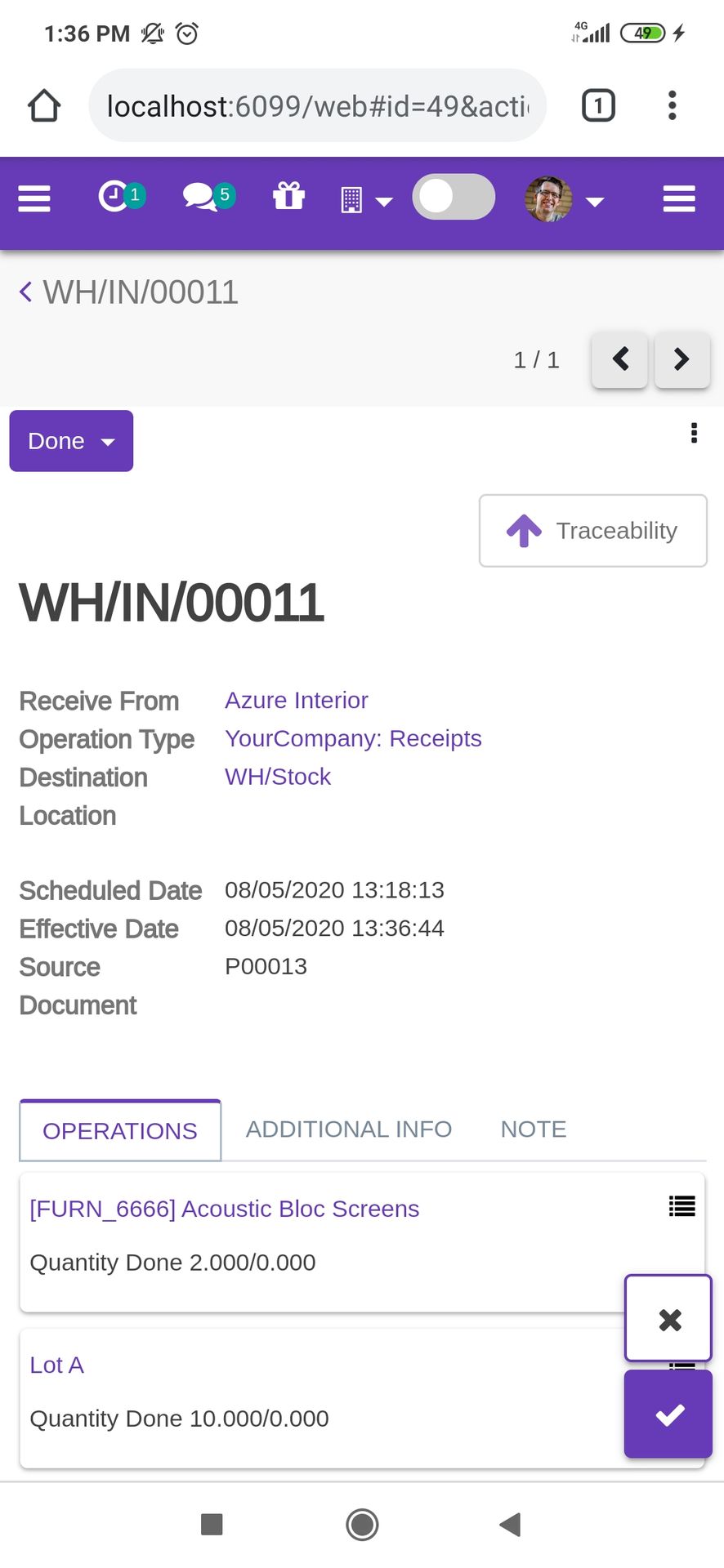
Task: Expand the Done status dropdown
Action: tap(71, 441)
